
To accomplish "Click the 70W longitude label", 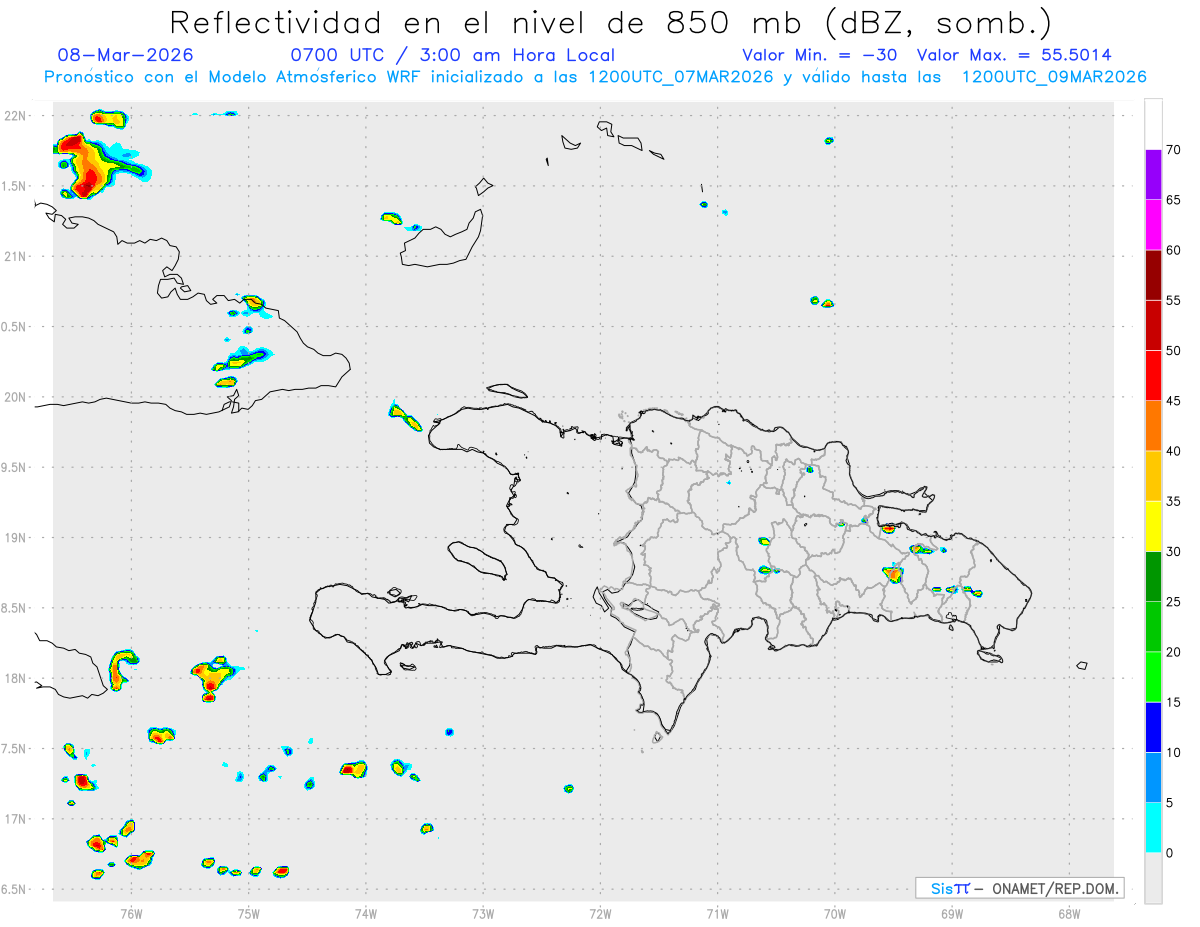I will [x=835, y=913].
